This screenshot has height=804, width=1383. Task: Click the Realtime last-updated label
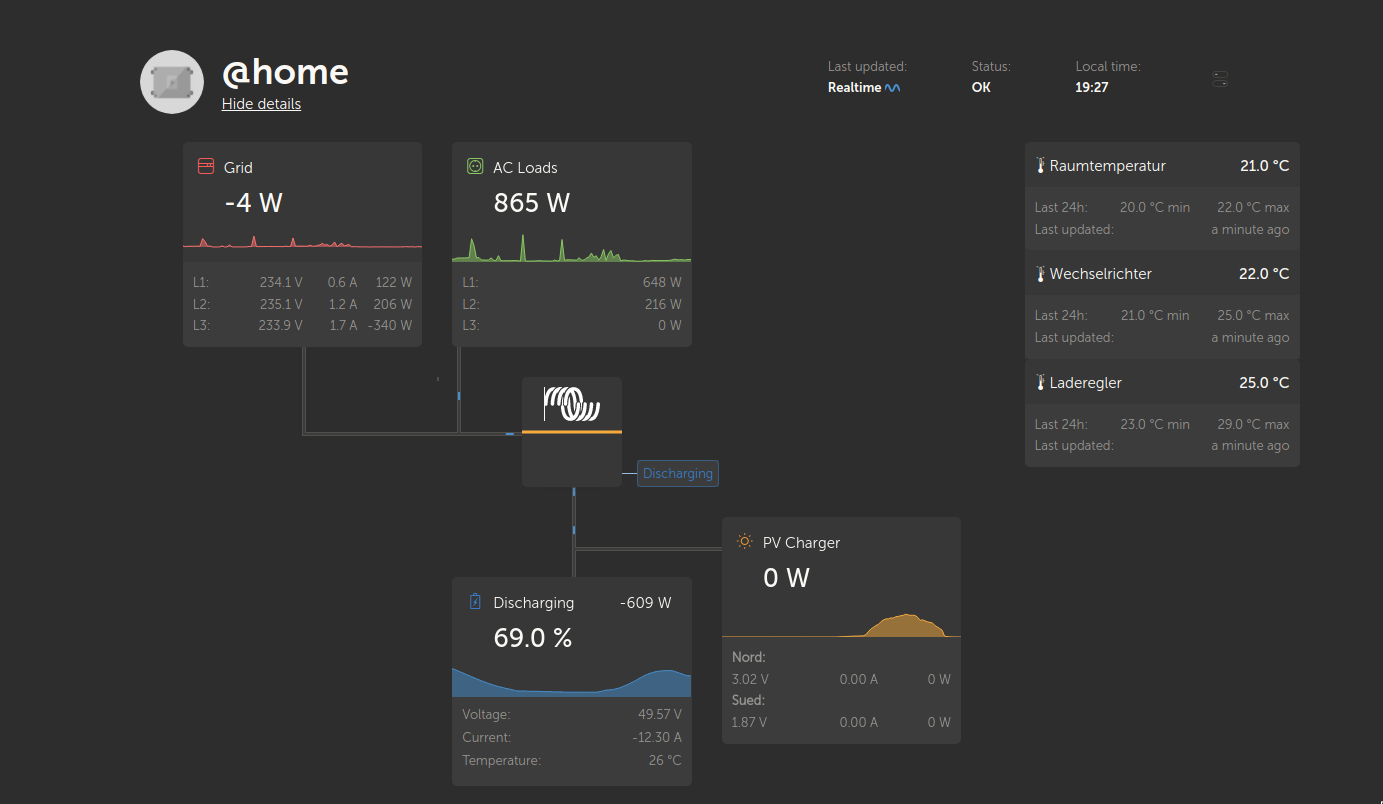tap(855, 88)
